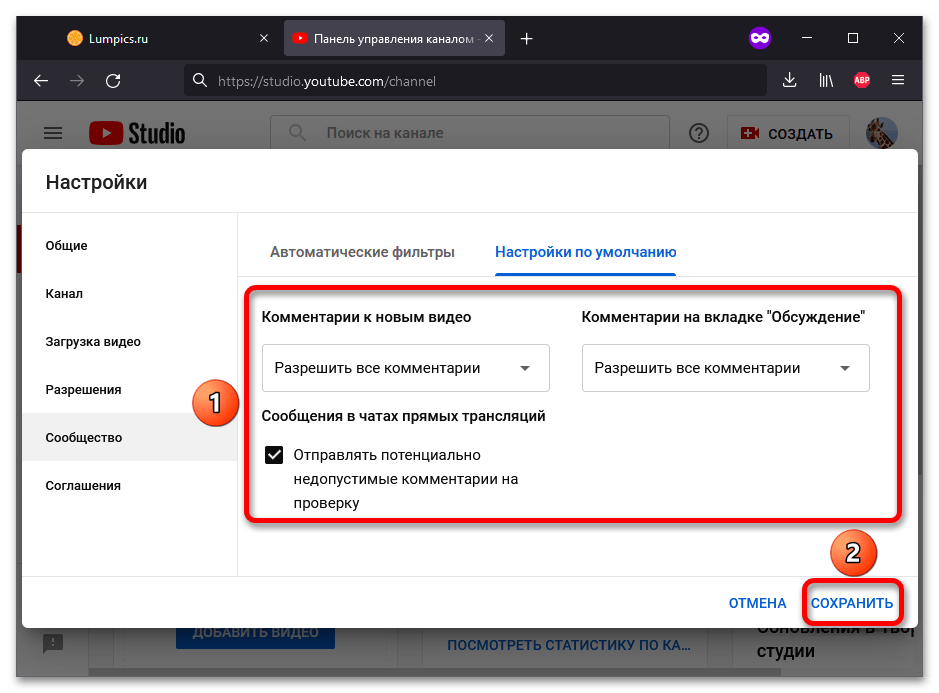Close the browser window
The image size is (939, 693).
point(898,38)
